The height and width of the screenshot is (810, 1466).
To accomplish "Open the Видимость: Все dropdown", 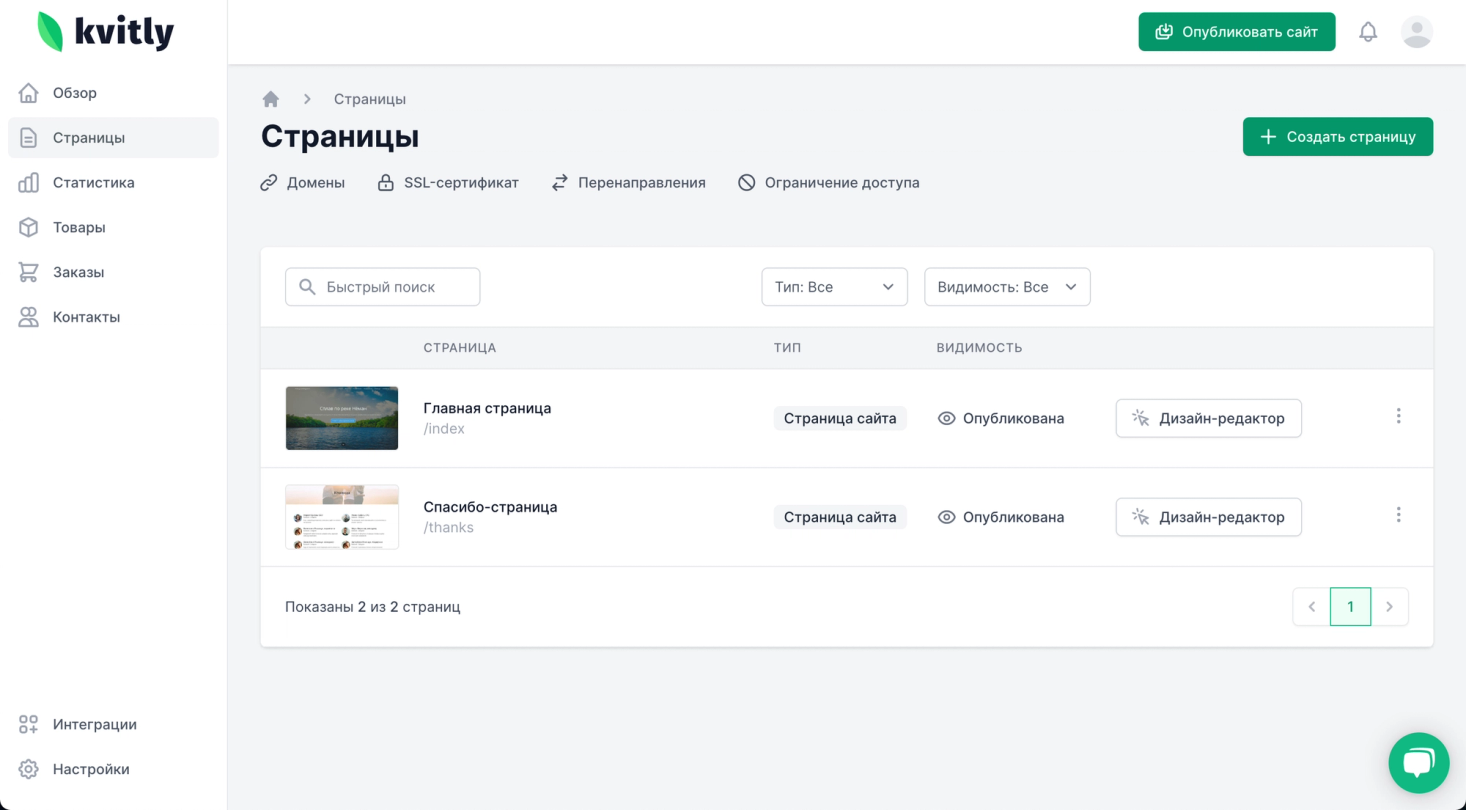I will (x=1007, y=287).
